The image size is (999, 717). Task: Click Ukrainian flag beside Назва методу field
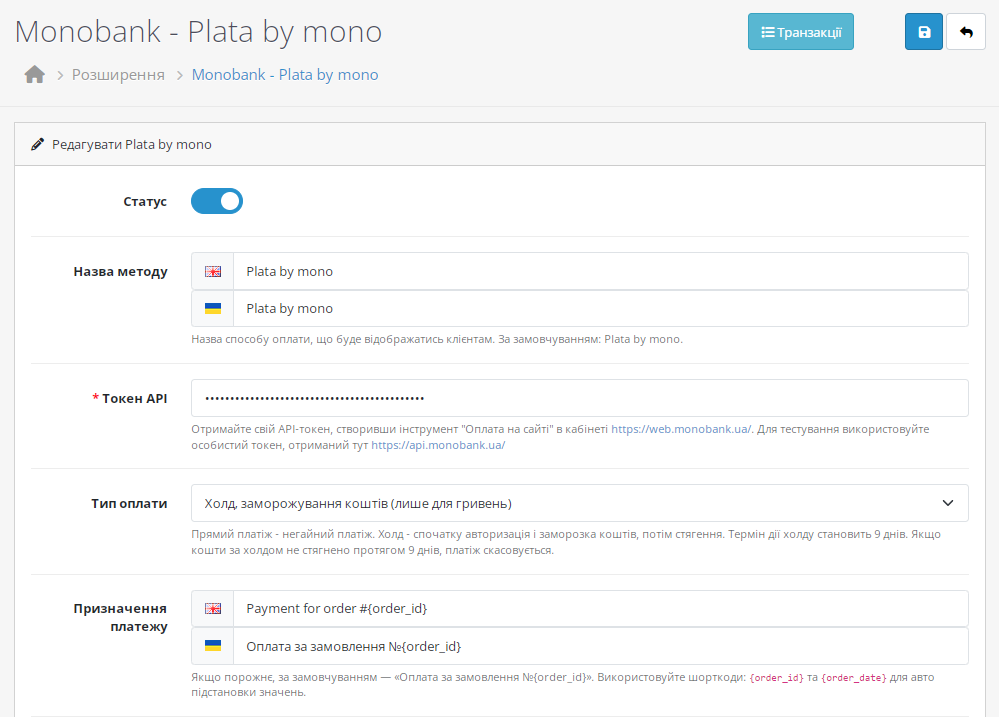click(213, 308)
